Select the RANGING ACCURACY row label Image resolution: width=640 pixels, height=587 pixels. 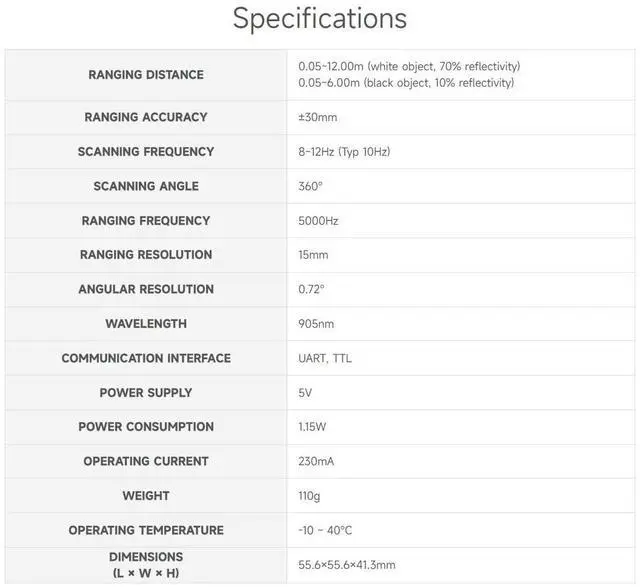(146, 117)
